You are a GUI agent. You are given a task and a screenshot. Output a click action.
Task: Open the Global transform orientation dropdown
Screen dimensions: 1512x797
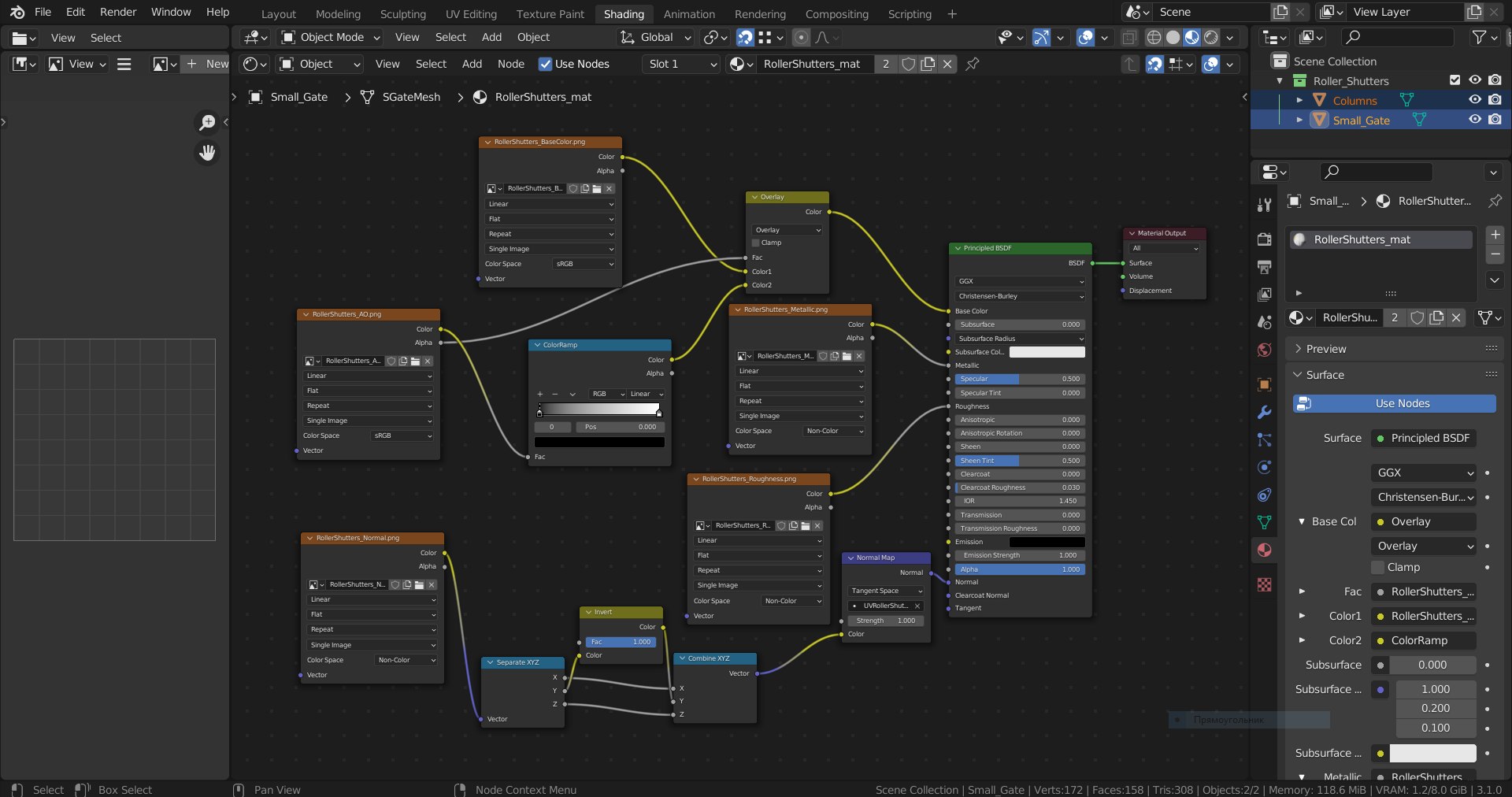(x=655, y=37)
